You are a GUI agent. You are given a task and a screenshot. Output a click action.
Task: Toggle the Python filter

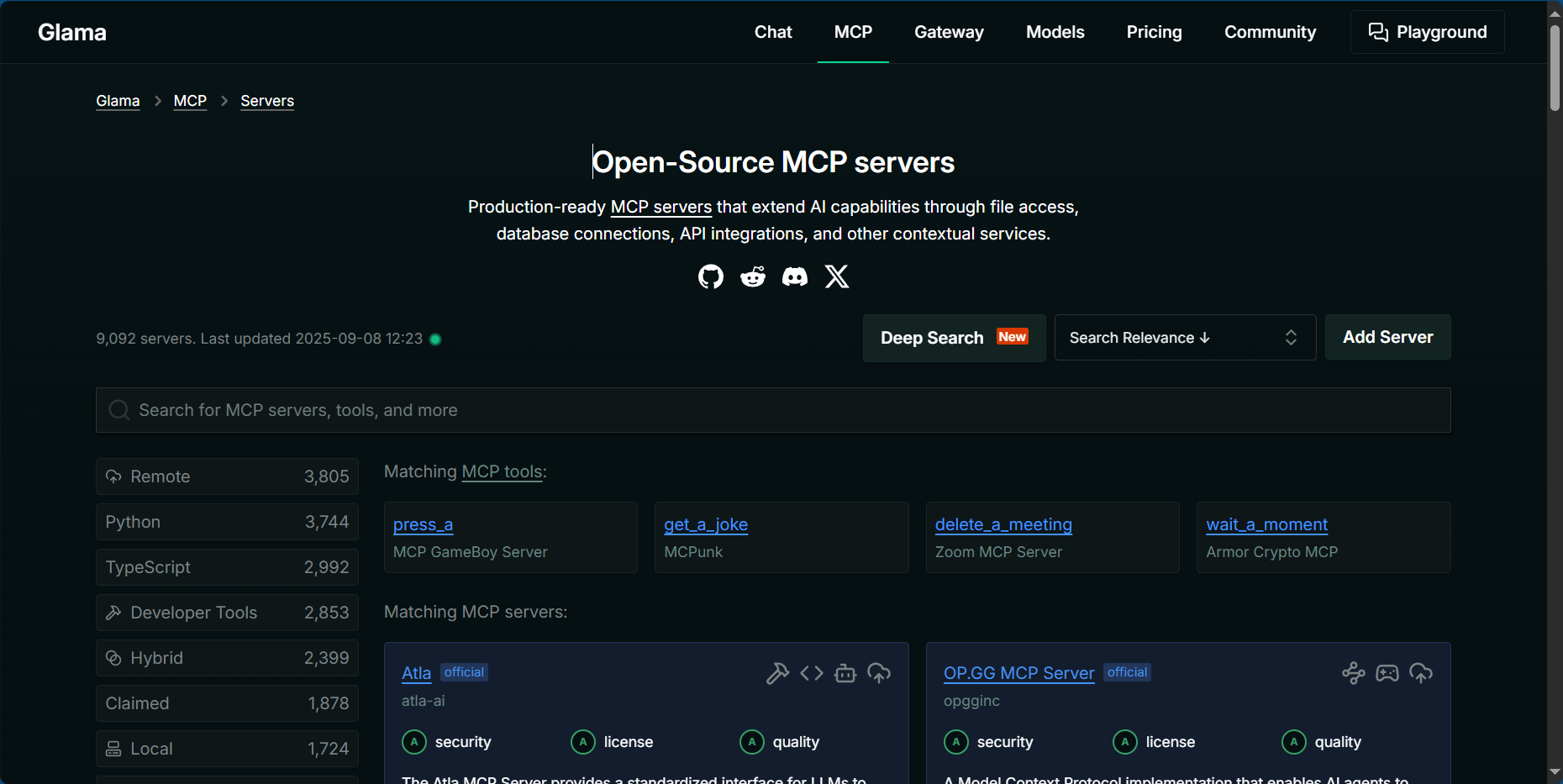(227, 522)
